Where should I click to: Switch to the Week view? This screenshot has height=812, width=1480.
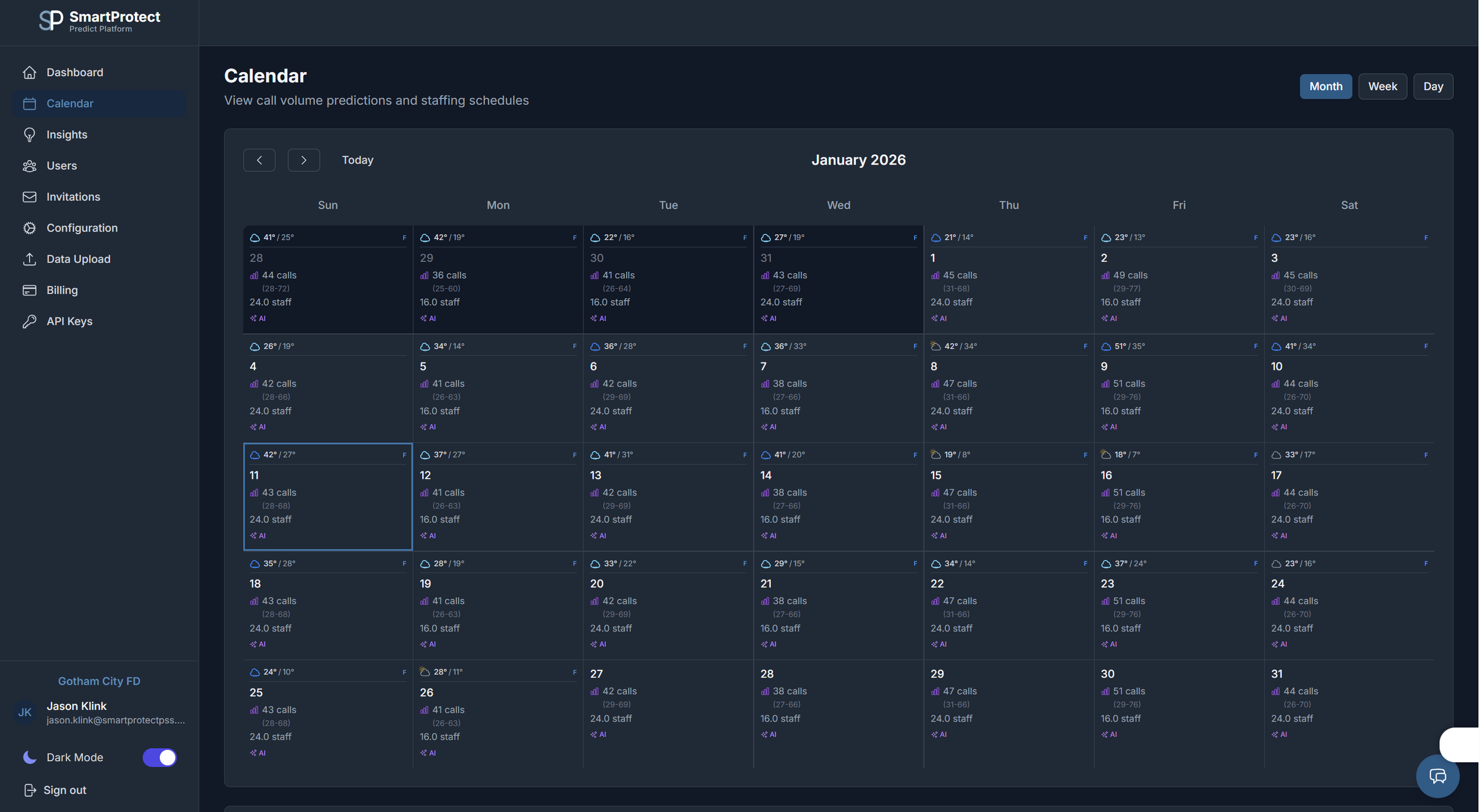point(1382,86)
